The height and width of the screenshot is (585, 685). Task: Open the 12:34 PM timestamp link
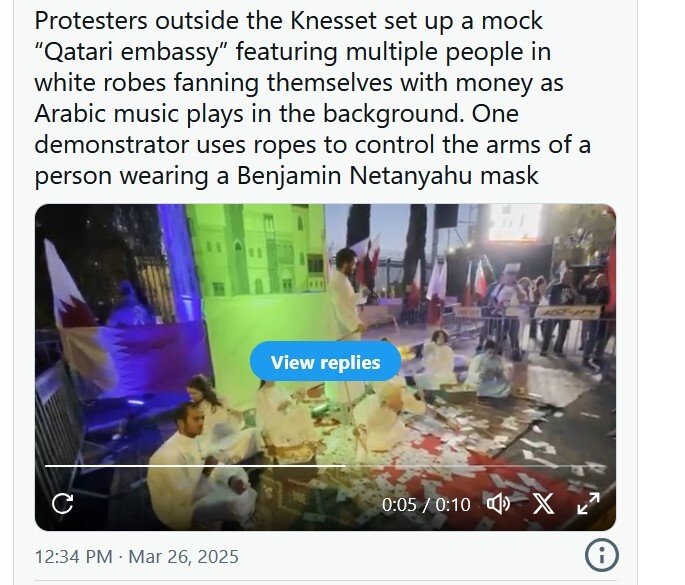[x=73, y=557]
